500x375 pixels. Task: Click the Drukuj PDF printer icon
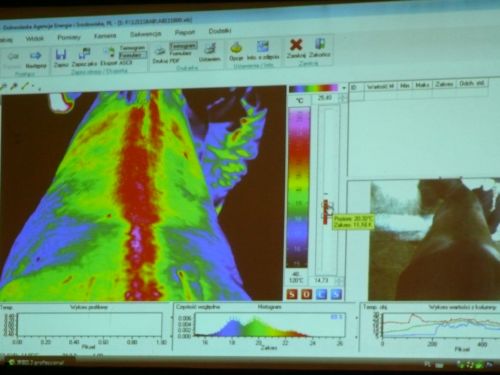point(160,51)
